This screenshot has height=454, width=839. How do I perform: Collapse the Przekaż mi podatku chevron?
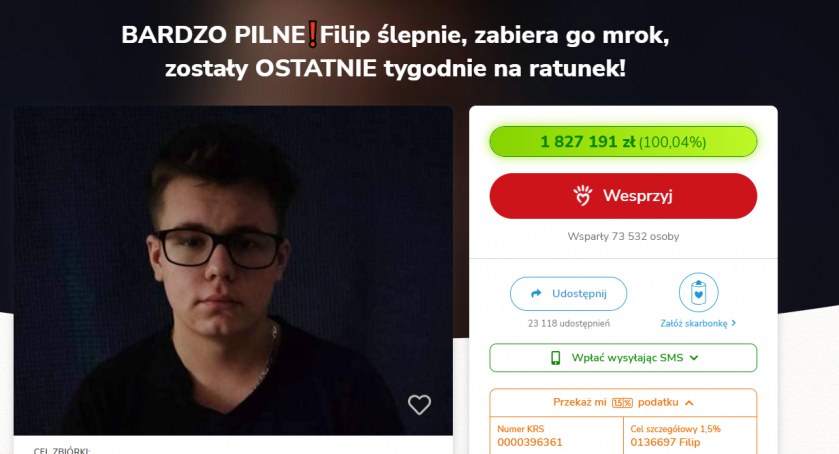coord(689,403)
